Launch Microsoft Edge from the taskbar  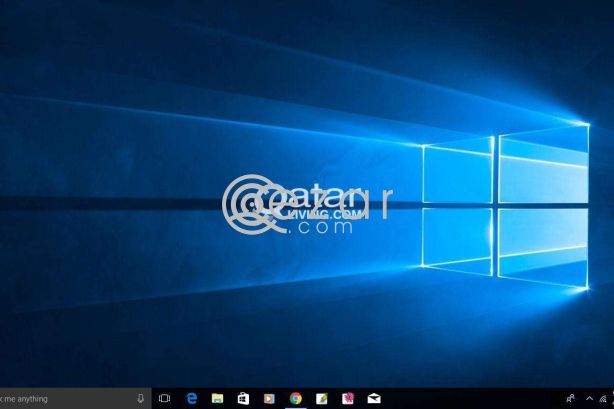(x=191, y=398)
